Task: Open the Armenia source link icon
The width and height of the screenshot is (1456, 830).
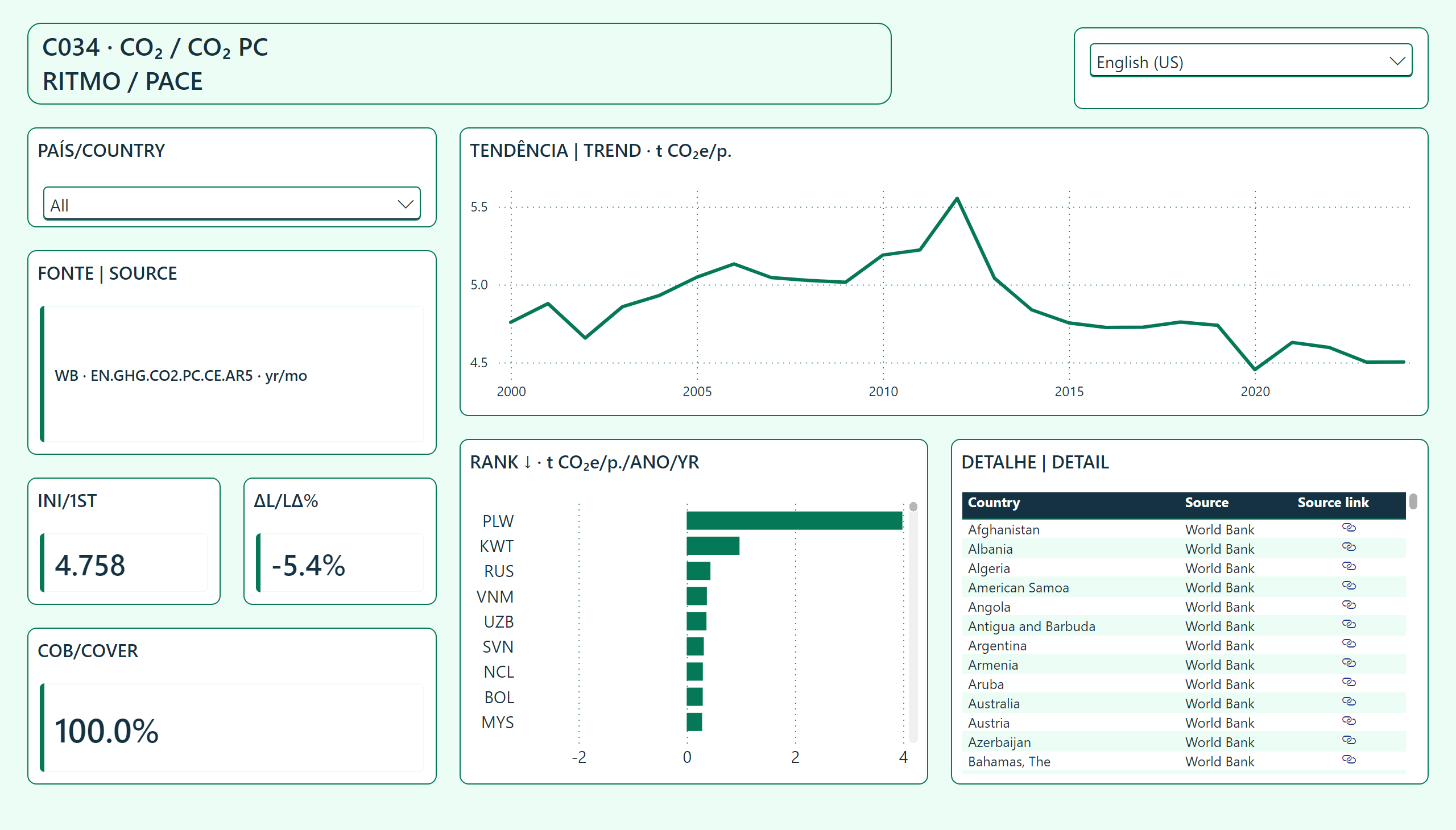Action: tap(1348, 663)
